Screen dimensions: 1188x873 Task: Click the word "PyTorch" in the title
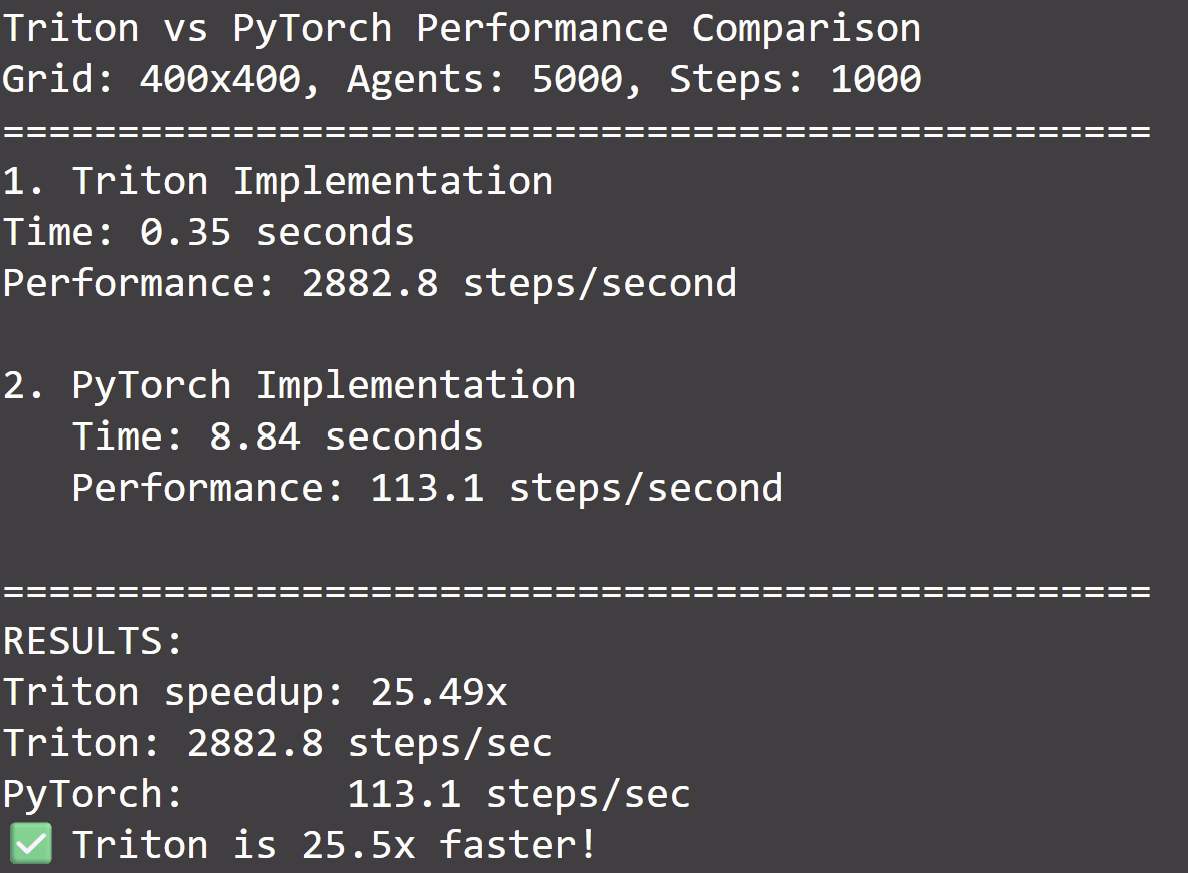[312, 28]
